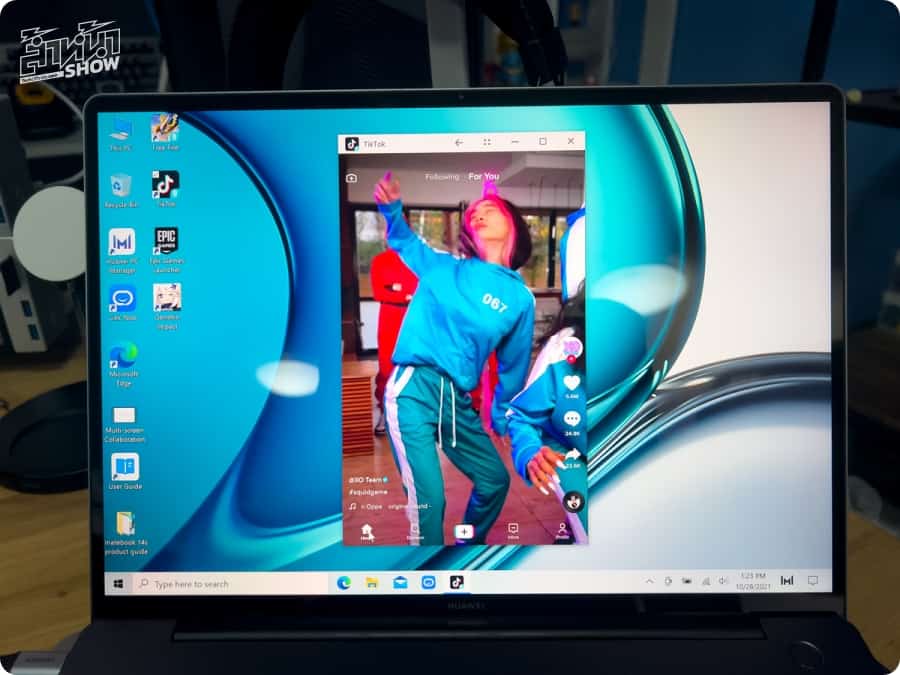Select the Microsoft Edge desktop icon
Viewport: 900px width, 675px height.
pos(123,364)
